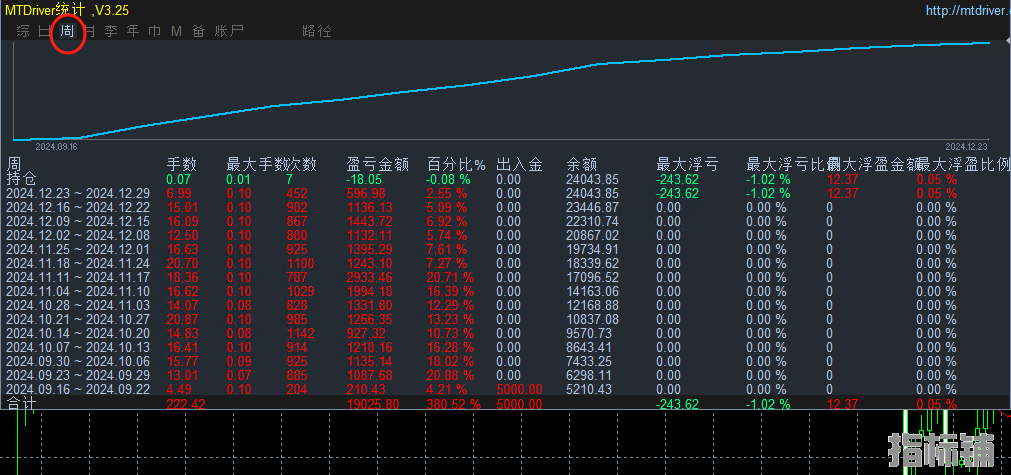Image resolution: width=1011 pixels, height=475 pixels.
Task: Open the 币 currency tab
Action: (x=155, y=31)
